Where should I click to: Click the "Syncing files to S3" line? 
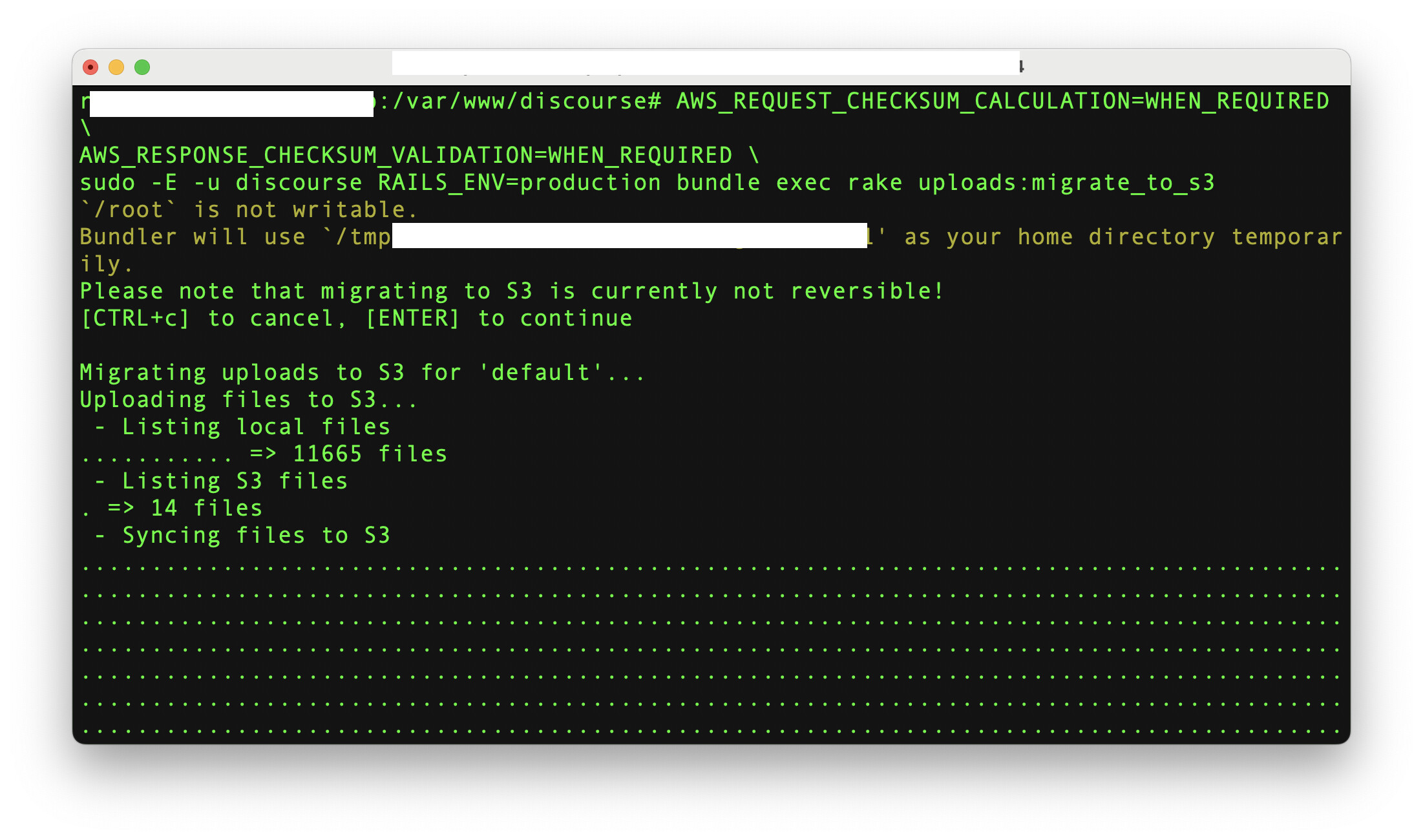pos(256,536)
